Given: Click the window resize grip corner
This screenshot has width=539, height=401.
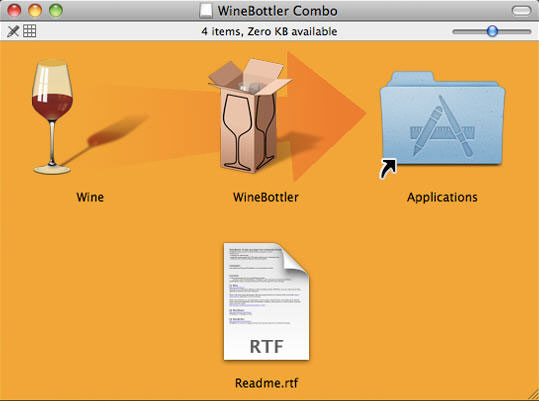Looking at the screenshot, I should (x=533, y=394).
